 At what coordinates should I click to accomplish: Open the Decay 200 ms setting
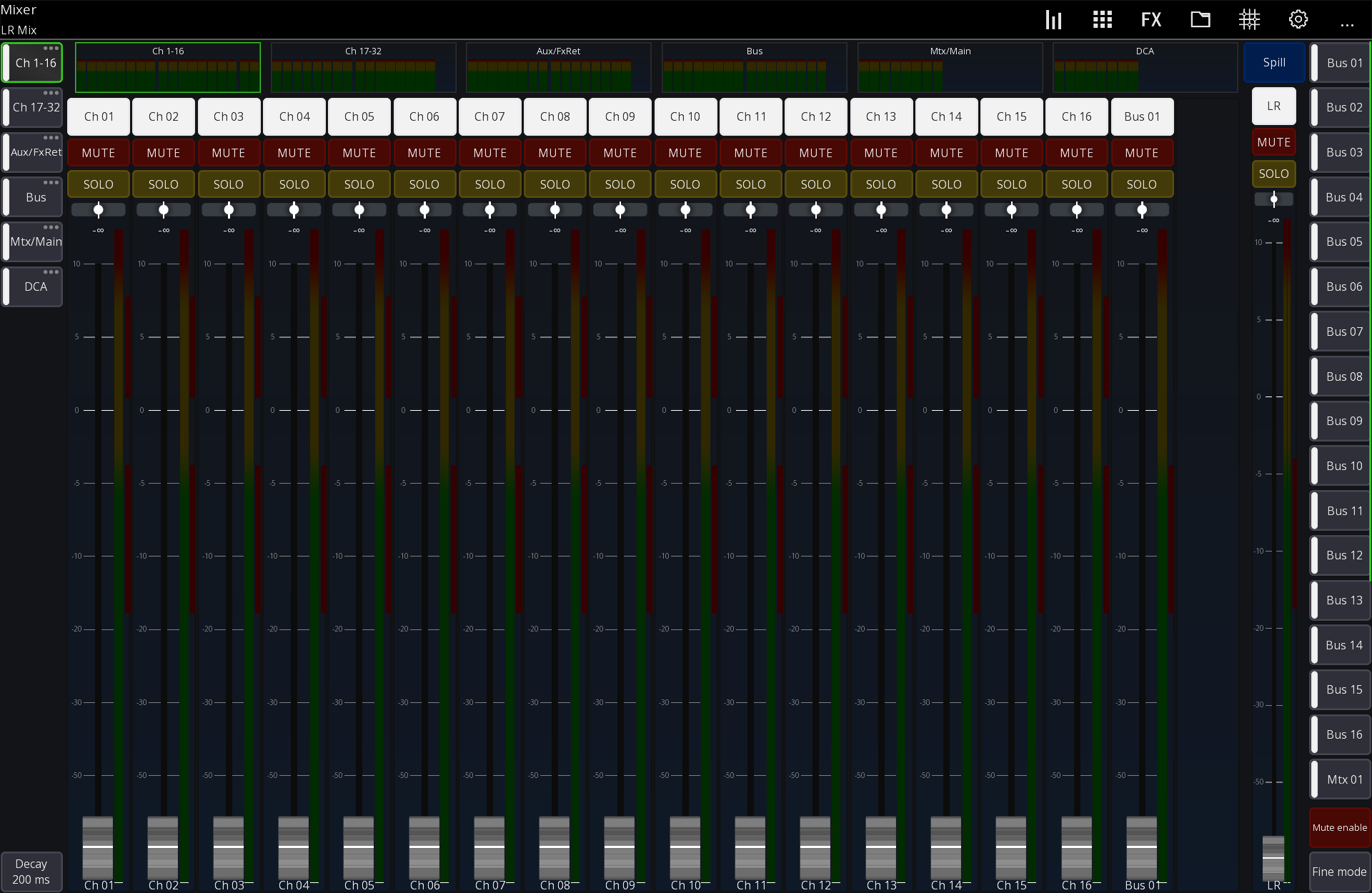point(31,872)
